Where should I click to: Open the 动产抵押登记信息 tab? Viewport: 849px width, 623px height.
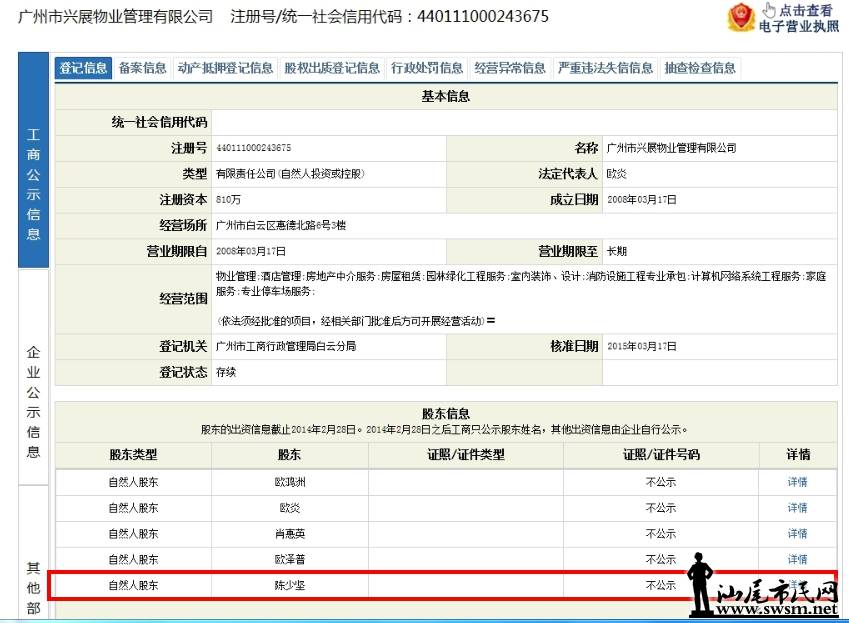point(225,68)
